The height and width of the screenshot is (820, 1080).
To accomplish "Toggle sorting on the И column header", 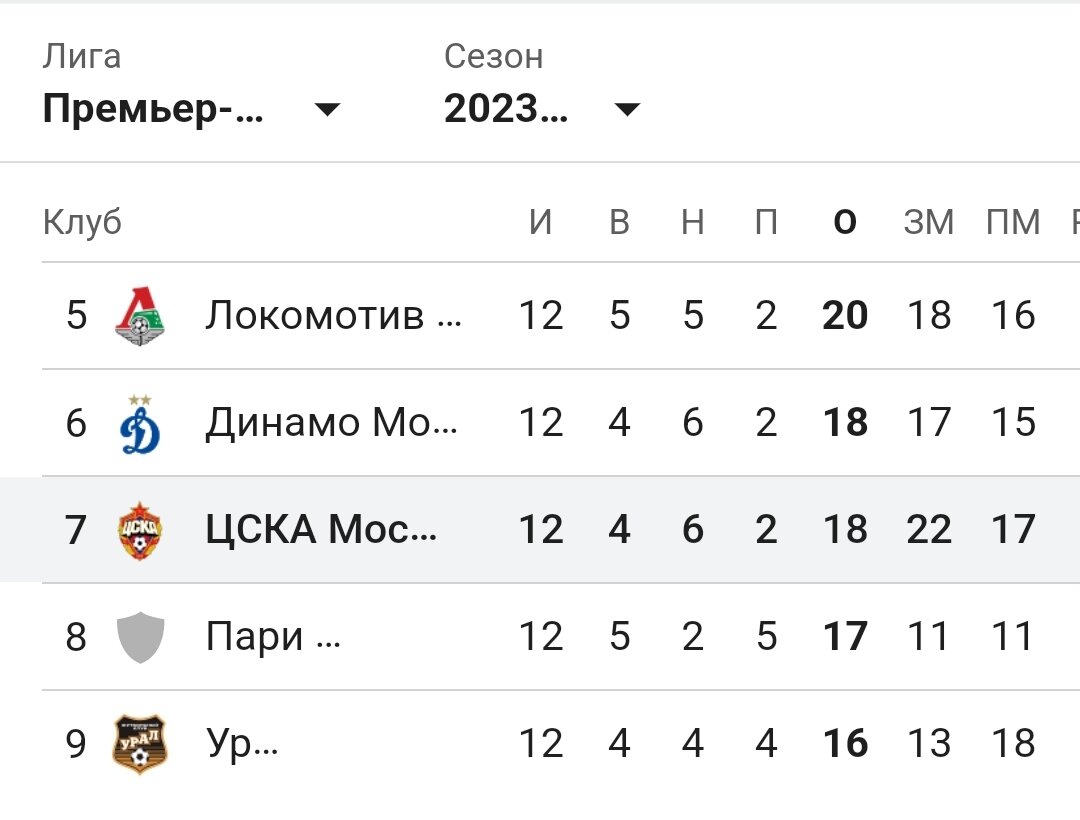I will (x=542, y=222).
